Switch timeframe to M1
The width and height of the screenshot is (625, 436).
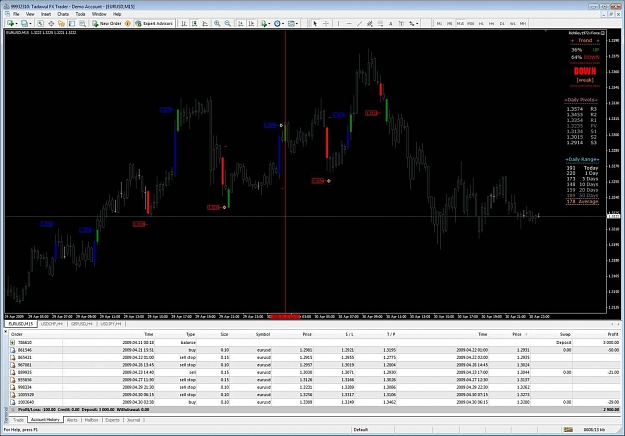point(439,24)
